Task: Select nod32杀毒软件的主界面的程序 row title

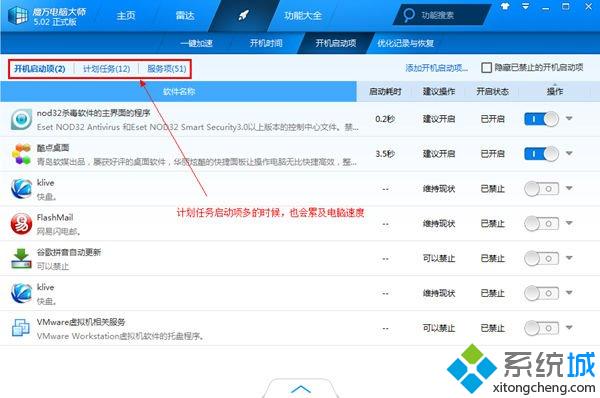Action: (x=93, y=113)
